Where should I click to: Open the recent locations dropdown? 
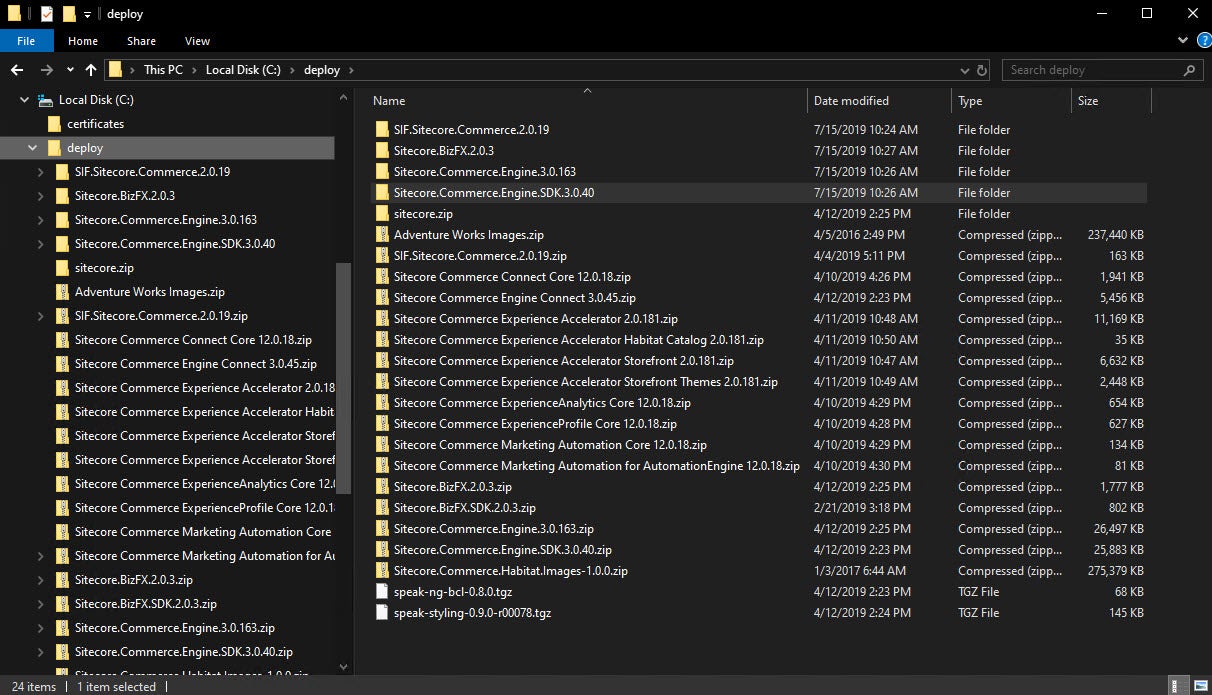pyautogui.click(x=70, y=70)
